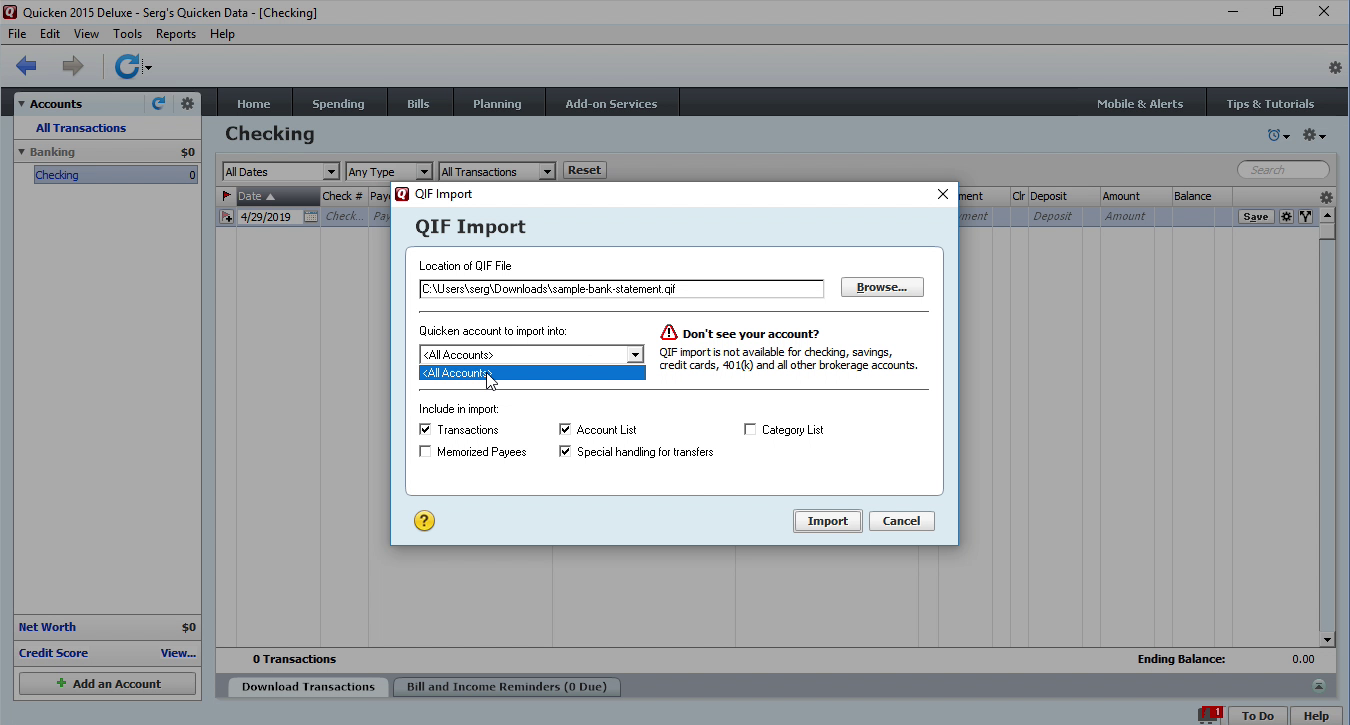Click the register columns gear icon
The height and width of the screenshot is (725, 1350).
click(x=1326, y=197)
